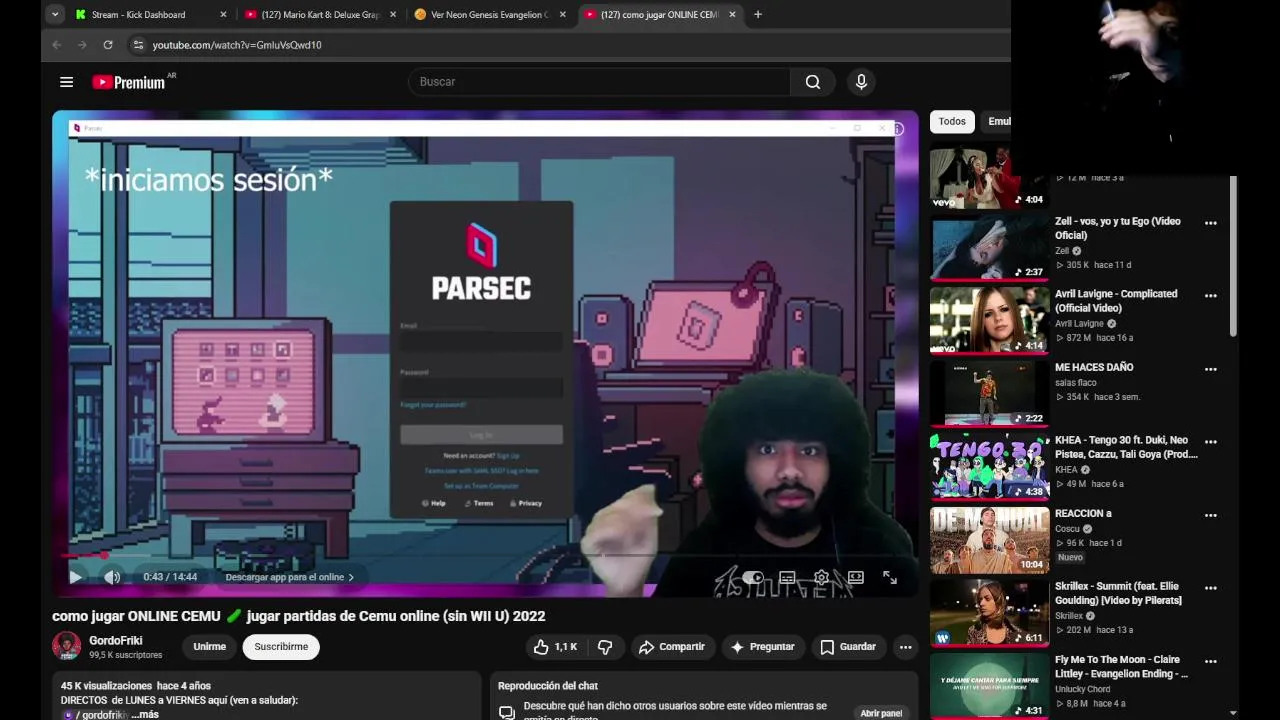Open options menu for Avril Lavigne Complicated

click(x=1211, y=296)
